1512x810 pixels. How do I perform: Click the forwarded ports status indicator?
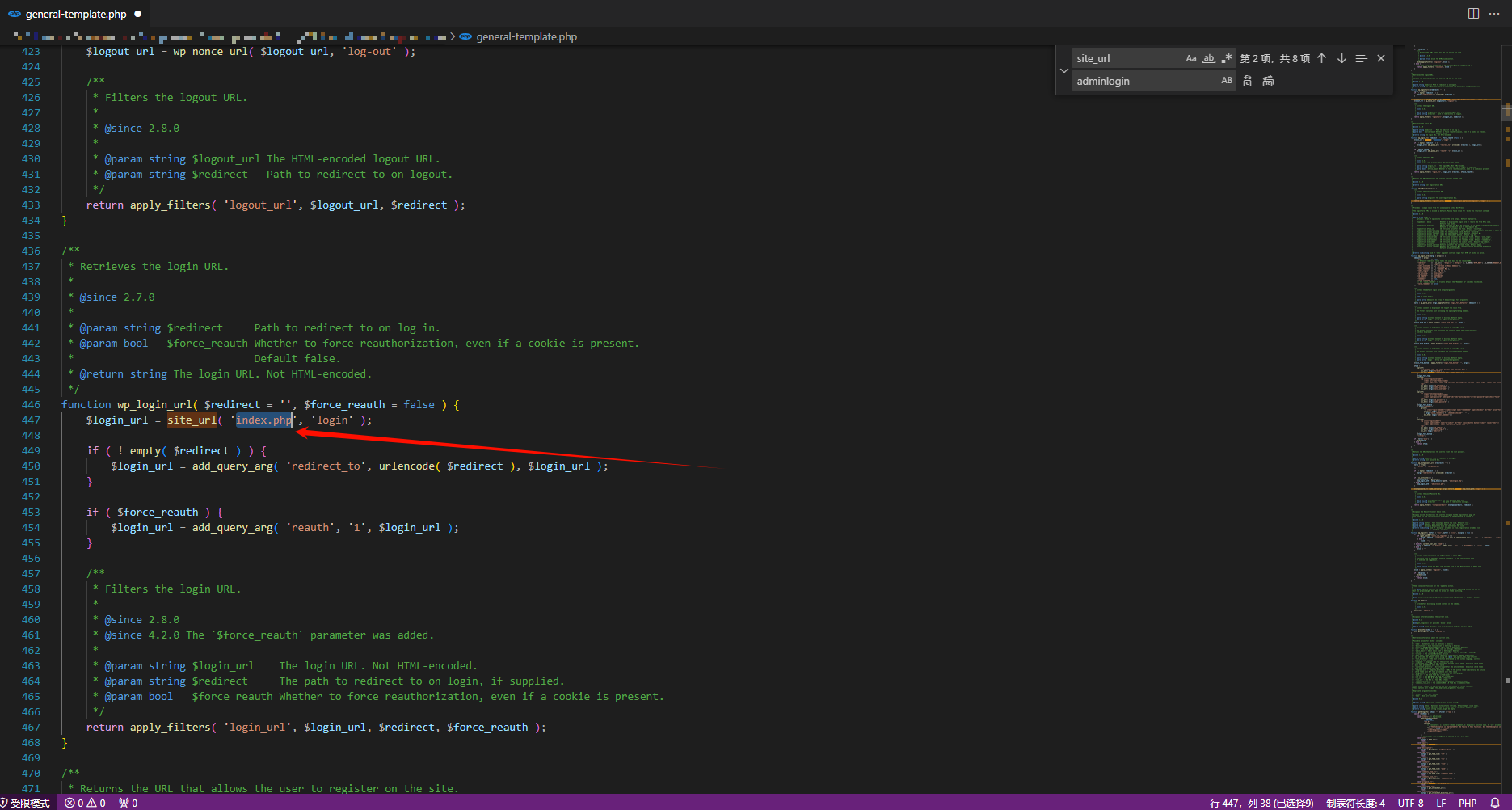[128, 803]
